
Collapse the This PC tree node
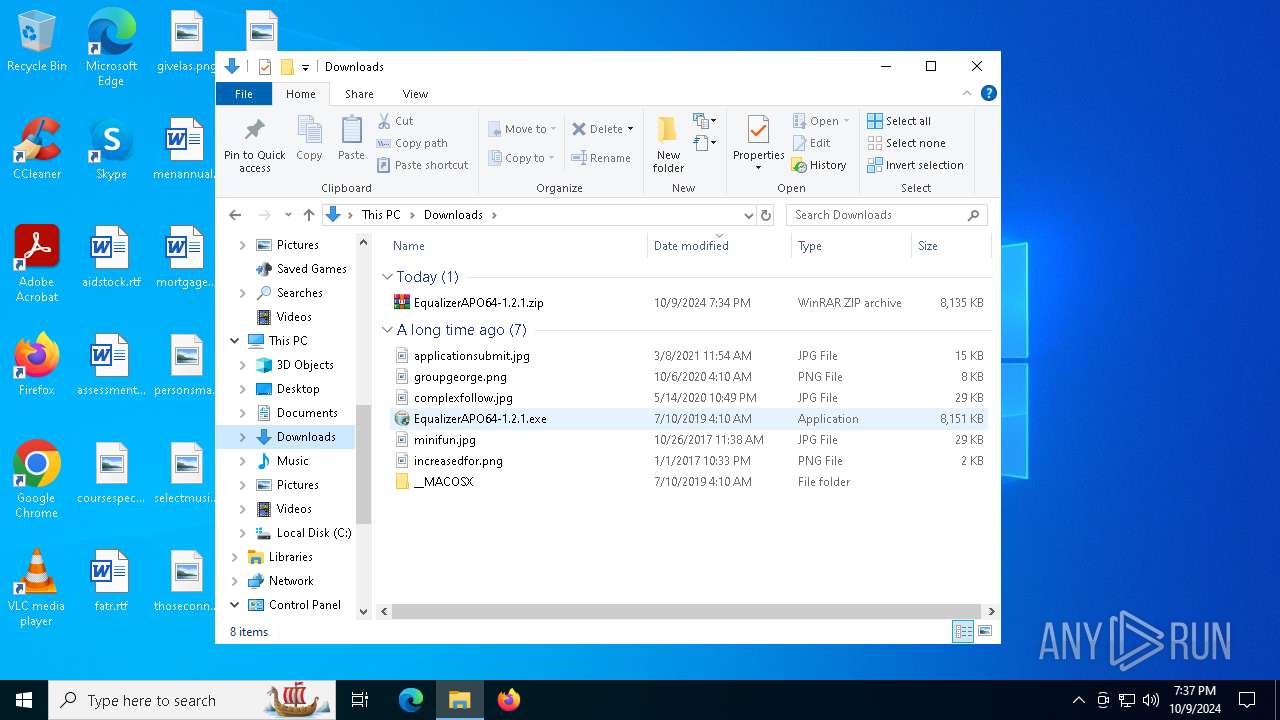click(235, 341)
